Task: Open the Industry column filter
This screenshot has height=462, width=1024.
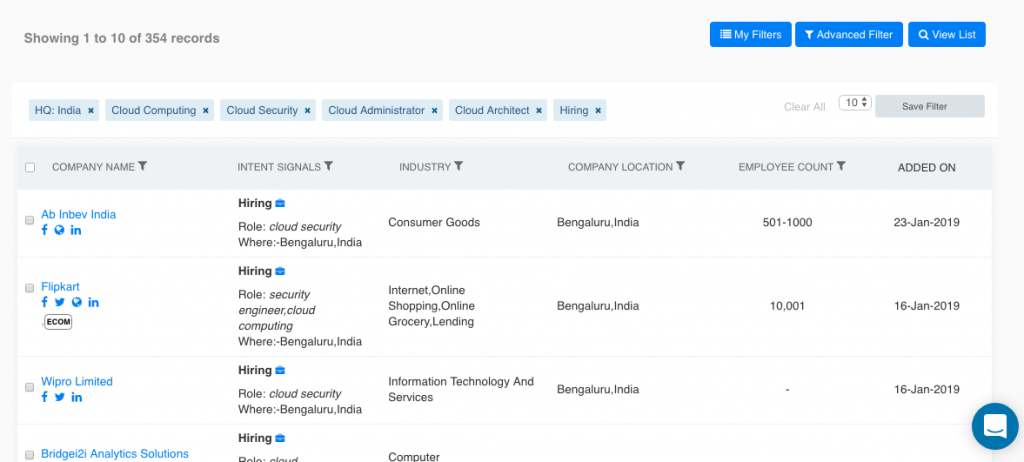Action: coord(458,167)
